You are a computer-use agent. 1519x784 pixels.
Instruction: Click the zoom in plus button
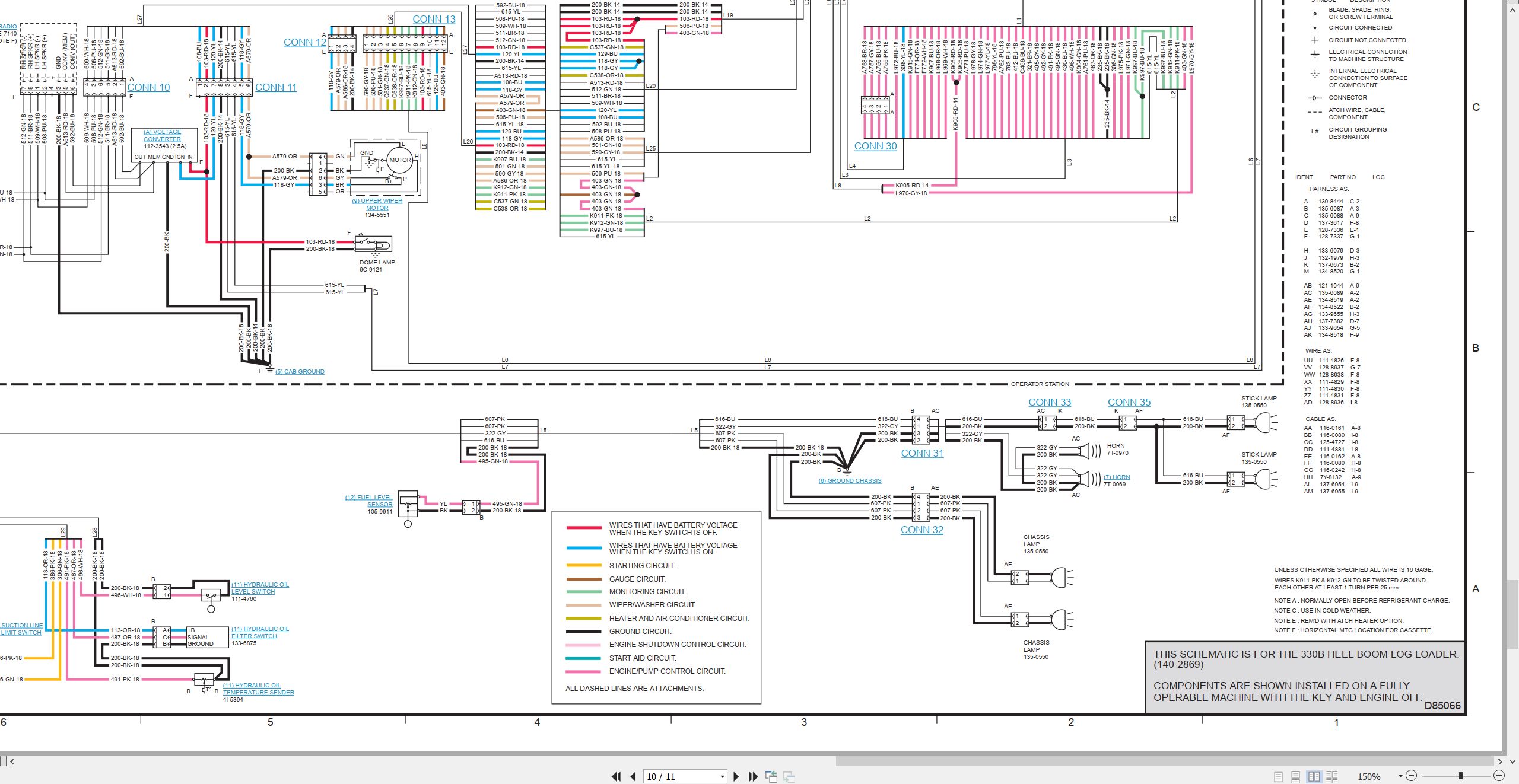[x=1499, y=776]
